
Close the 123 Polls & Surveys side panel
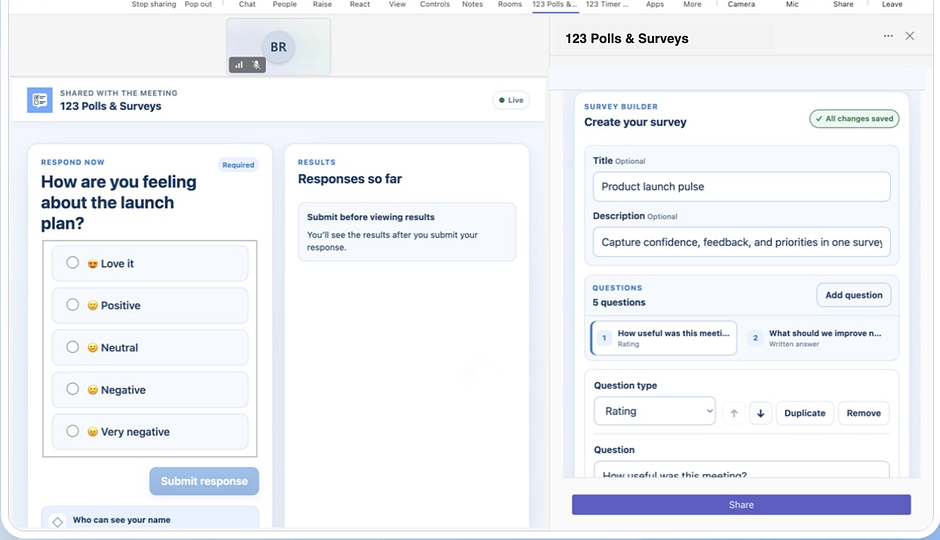[x=909, y=36]
